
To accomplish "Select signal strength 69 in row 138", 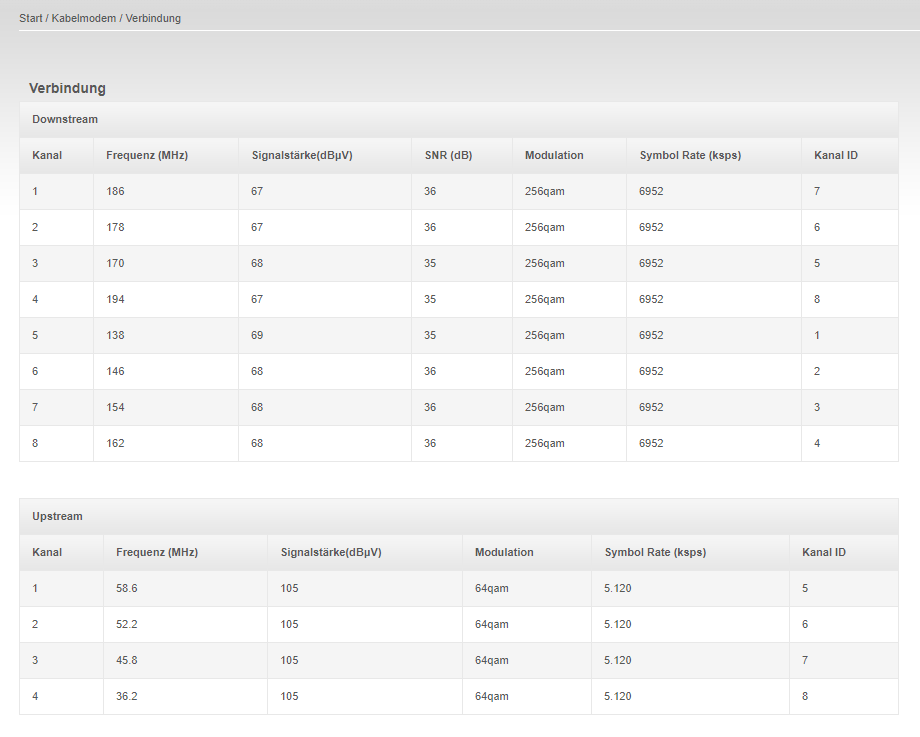I will (257, 335).
